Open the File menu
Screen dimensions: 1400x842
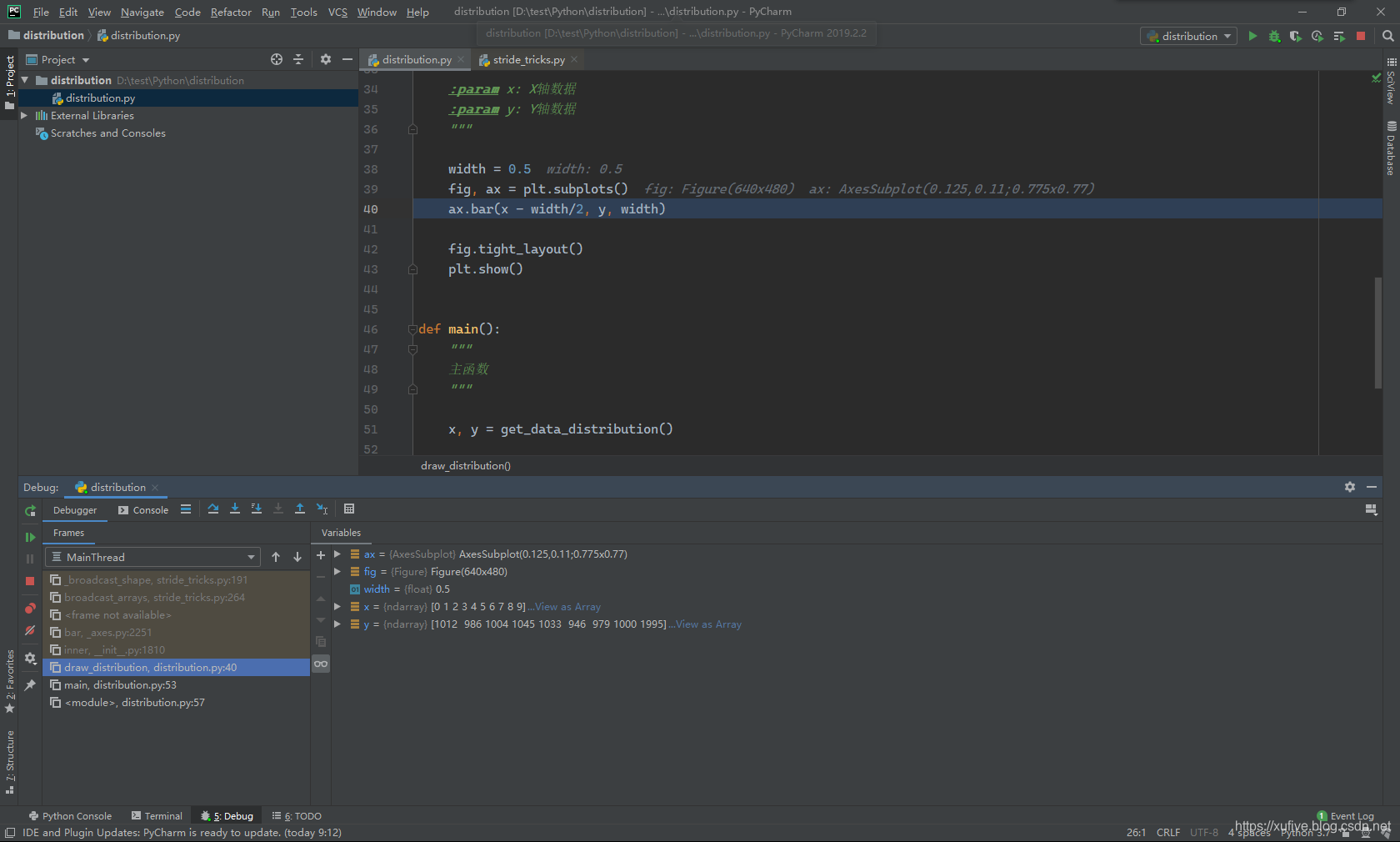click(x=41, y=12)
